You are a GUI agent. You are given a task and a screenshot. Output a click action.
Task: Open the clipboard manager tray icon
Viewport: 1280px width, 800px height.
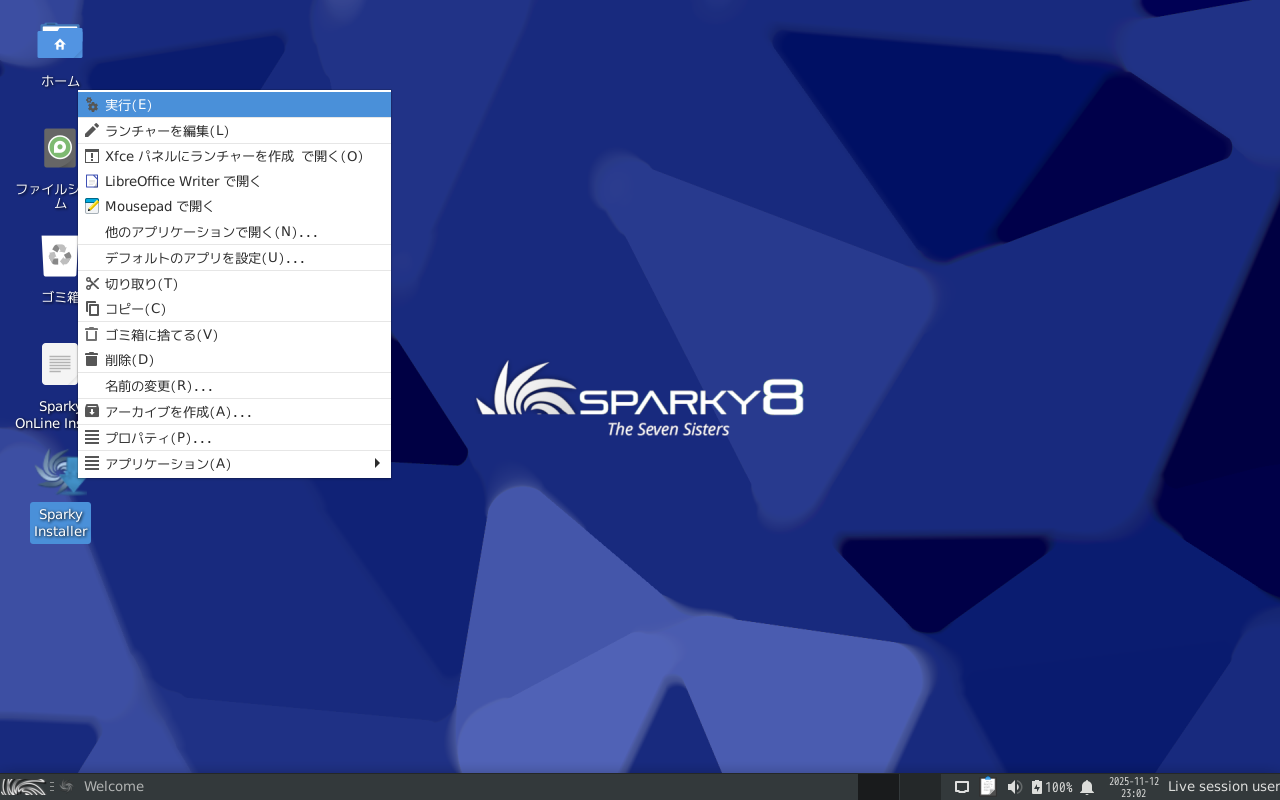click(x=988, y=787)
